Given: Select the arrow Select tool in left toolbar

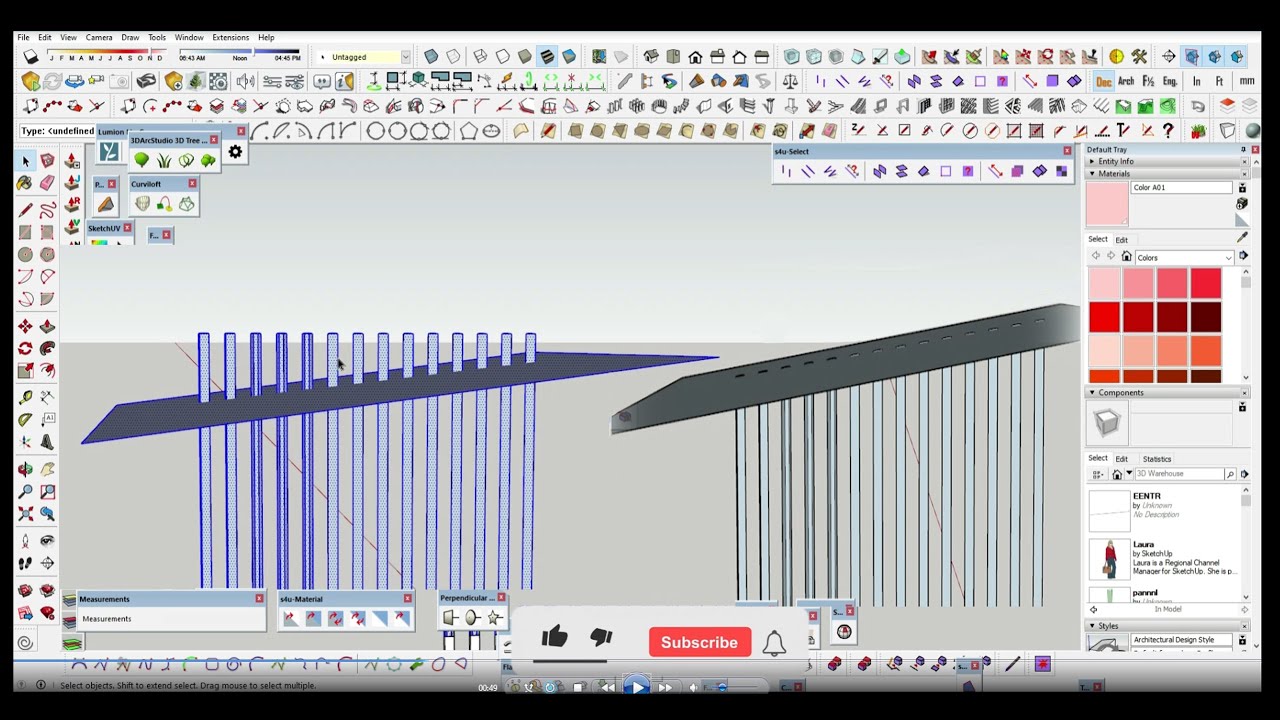Looking at the screenshot, I should point(26,161).
